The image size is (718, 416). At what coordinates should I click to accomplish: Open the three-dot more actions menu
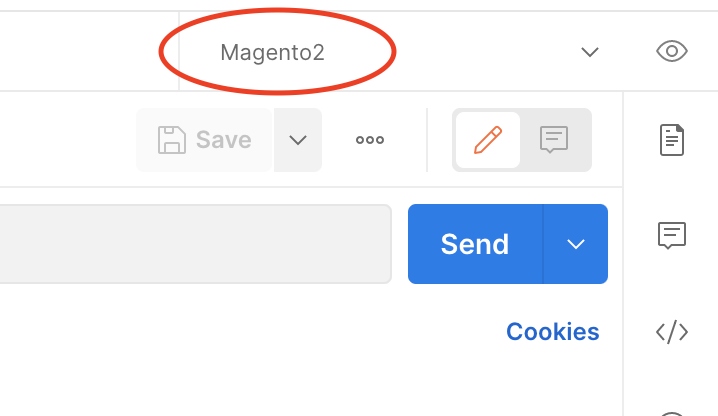coord(370,140)
